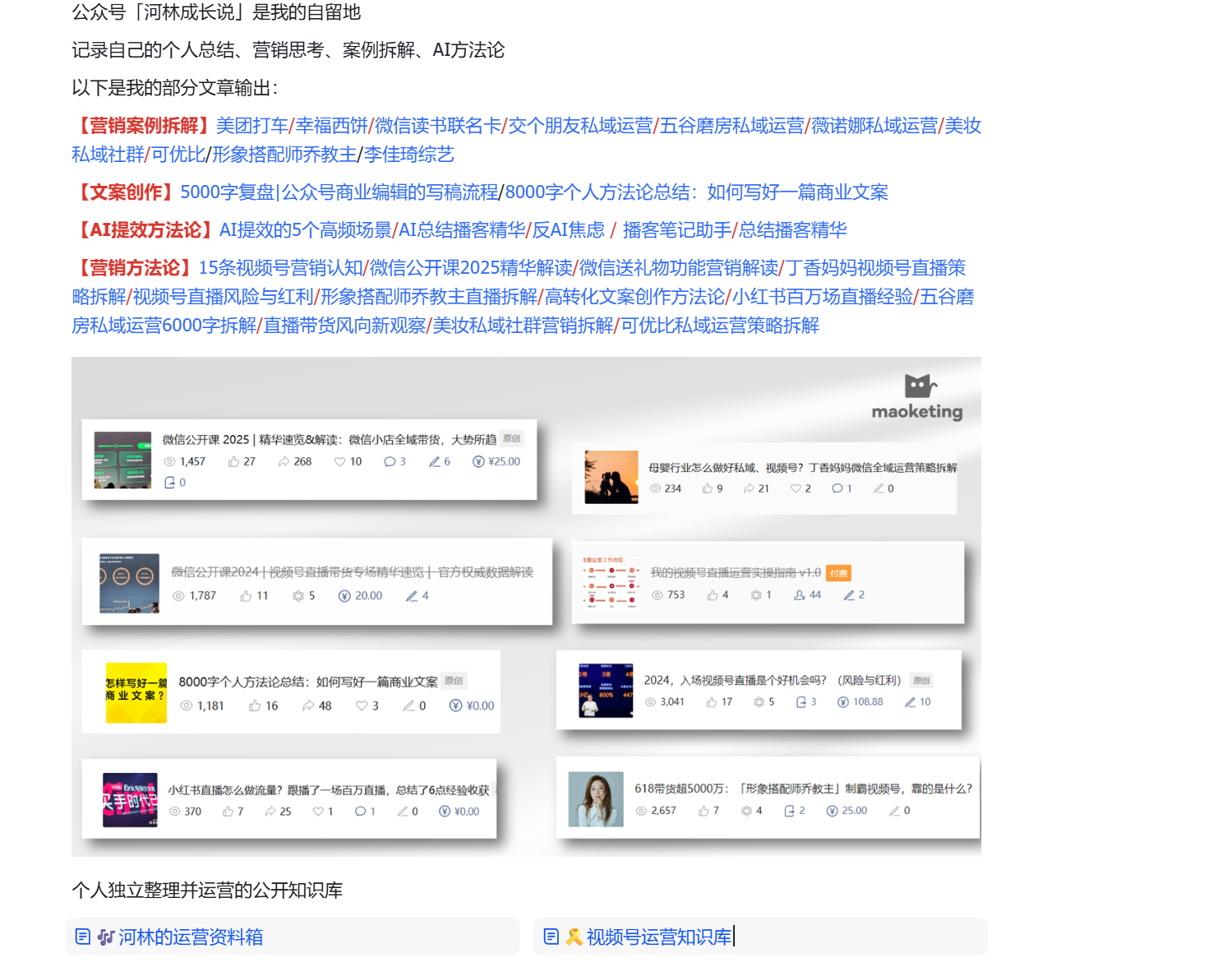The width and height of the screenshot is (1232, 967).
Task: Open the 美团打车 case study link
Action: (252, 126)
